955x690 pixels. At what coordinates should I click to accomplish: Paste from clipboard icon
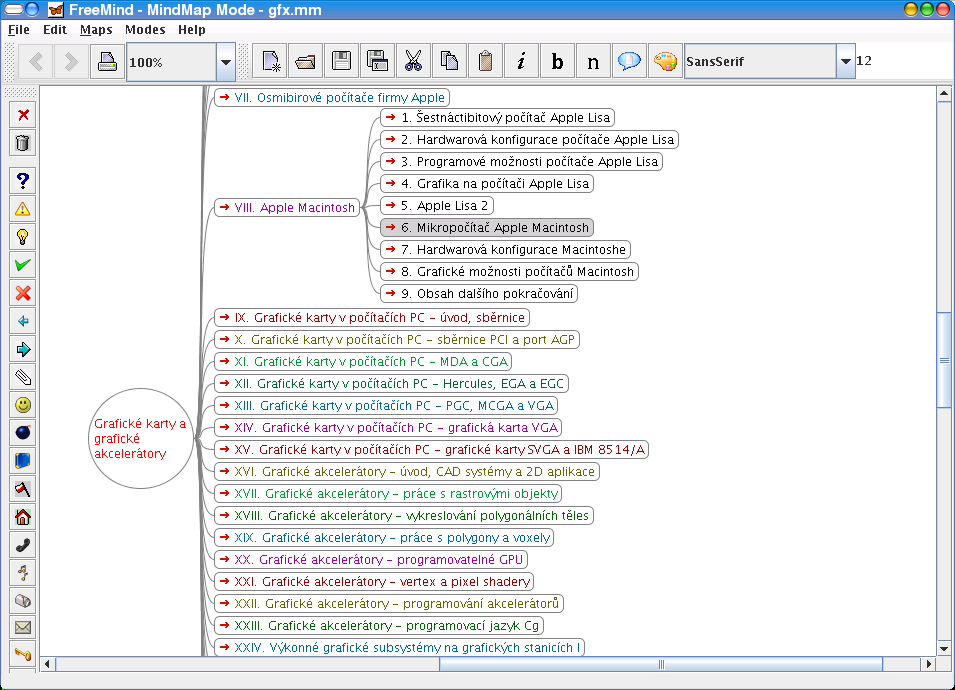[485, 62]
